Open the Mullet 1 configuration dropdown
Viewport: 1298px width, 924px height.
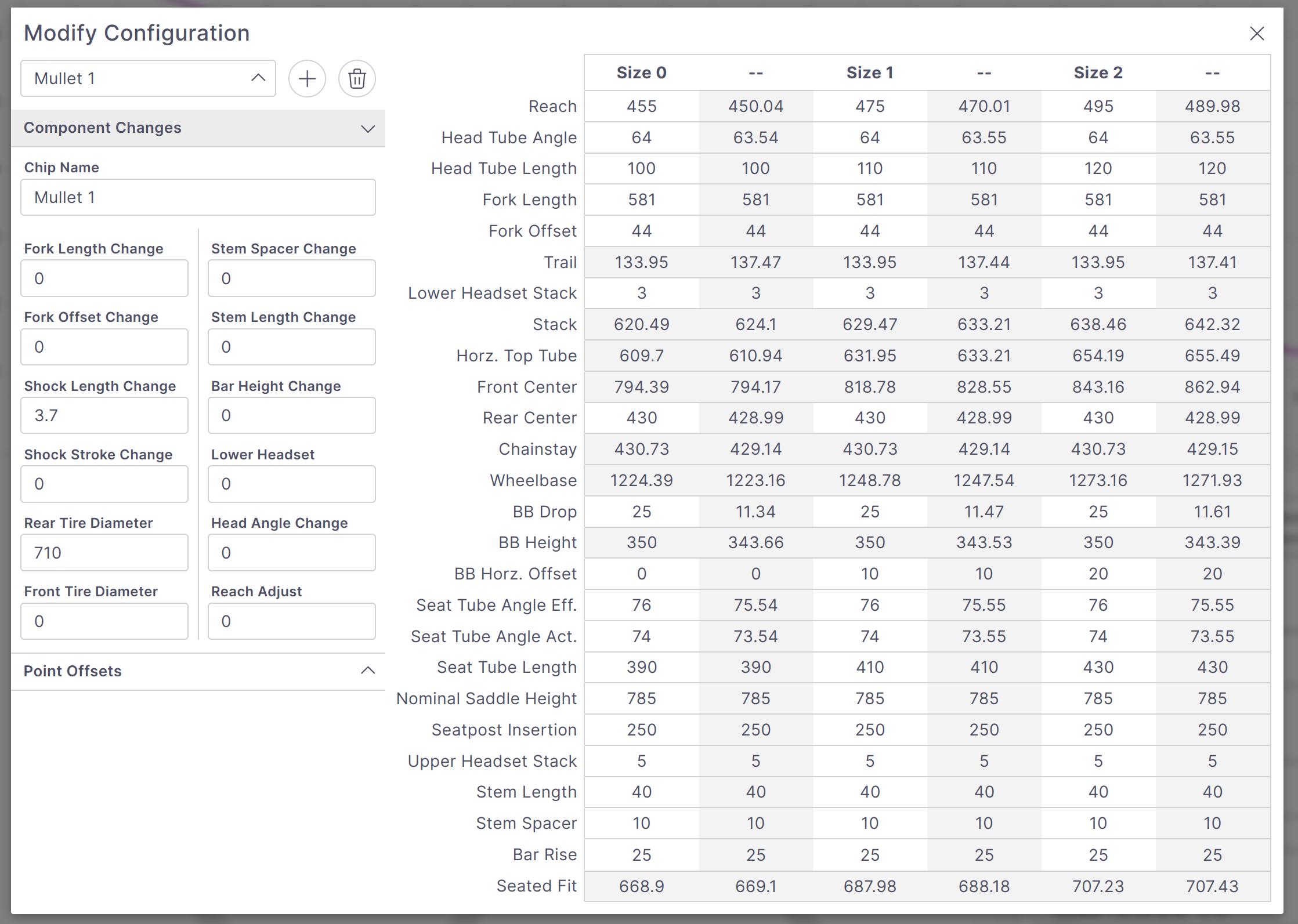[148, 78]
